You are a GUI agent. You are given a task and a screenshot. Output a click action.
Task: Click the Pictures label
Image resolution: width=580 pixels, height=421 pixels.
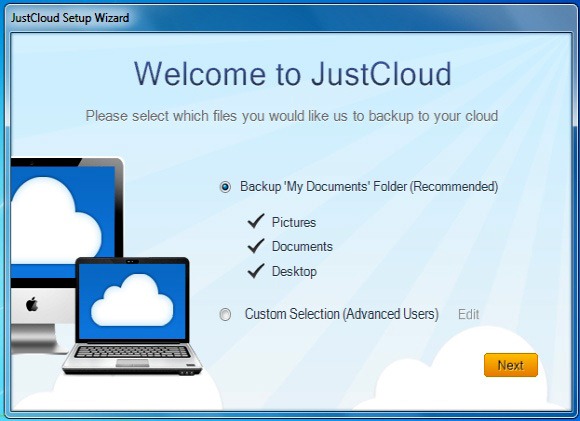[x=294, y=222]
